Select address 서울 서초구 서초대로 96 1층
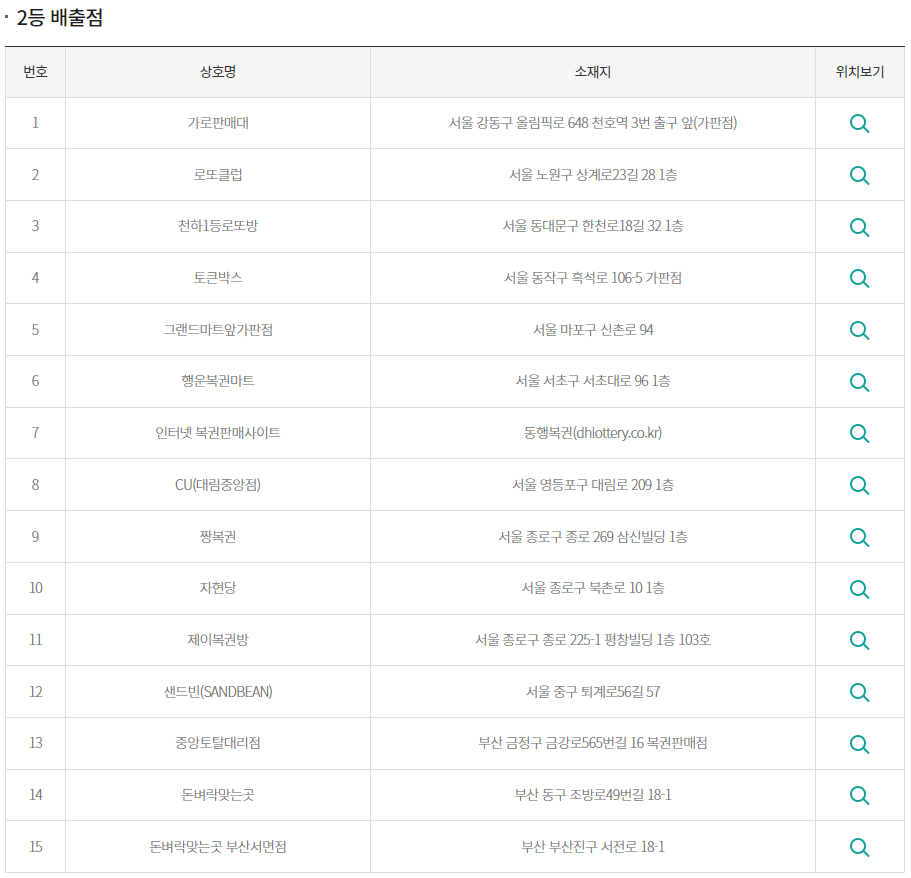 (593, 381)
